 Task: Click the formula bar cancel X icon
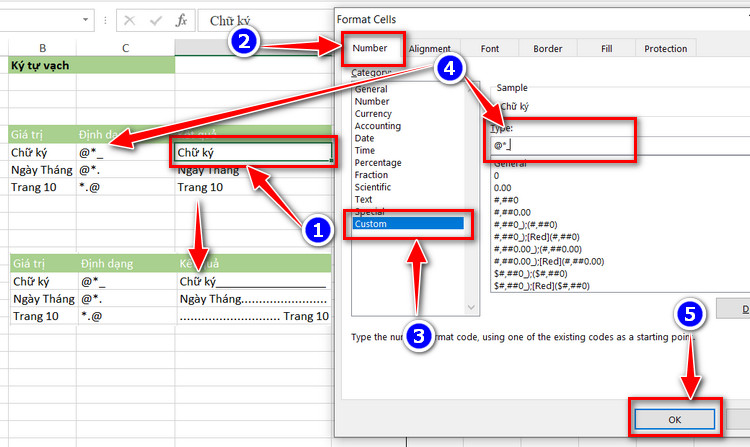coord(130,21)
